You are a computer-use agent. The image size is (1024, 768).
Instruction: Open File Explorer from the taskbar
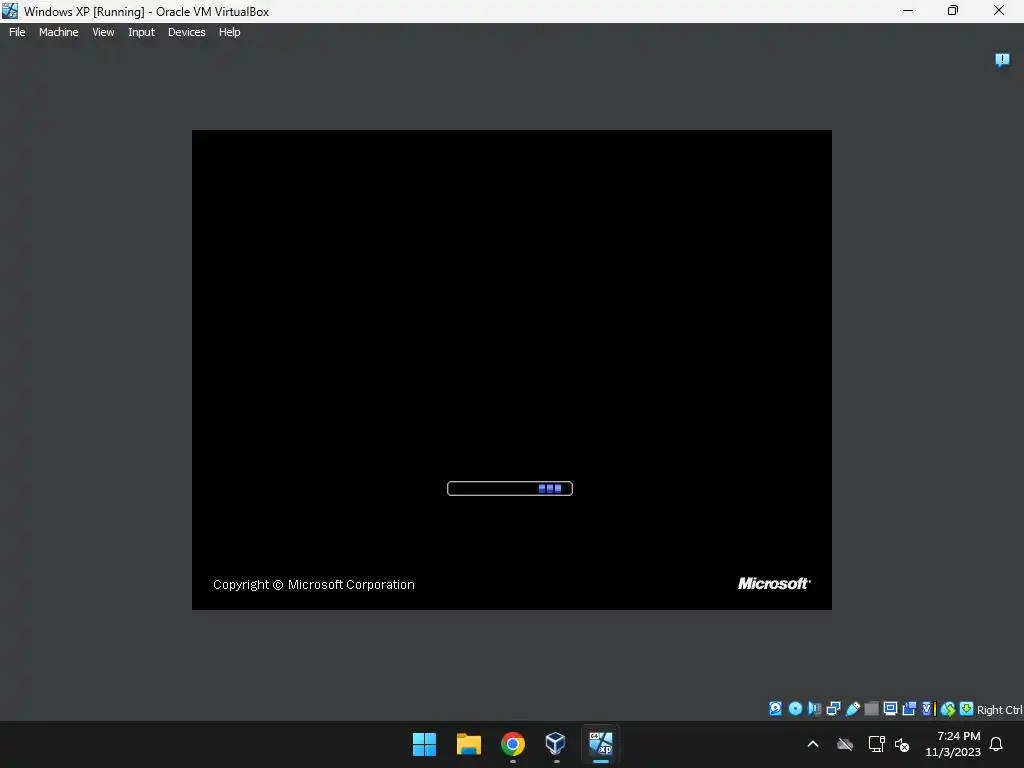point(468,744)
